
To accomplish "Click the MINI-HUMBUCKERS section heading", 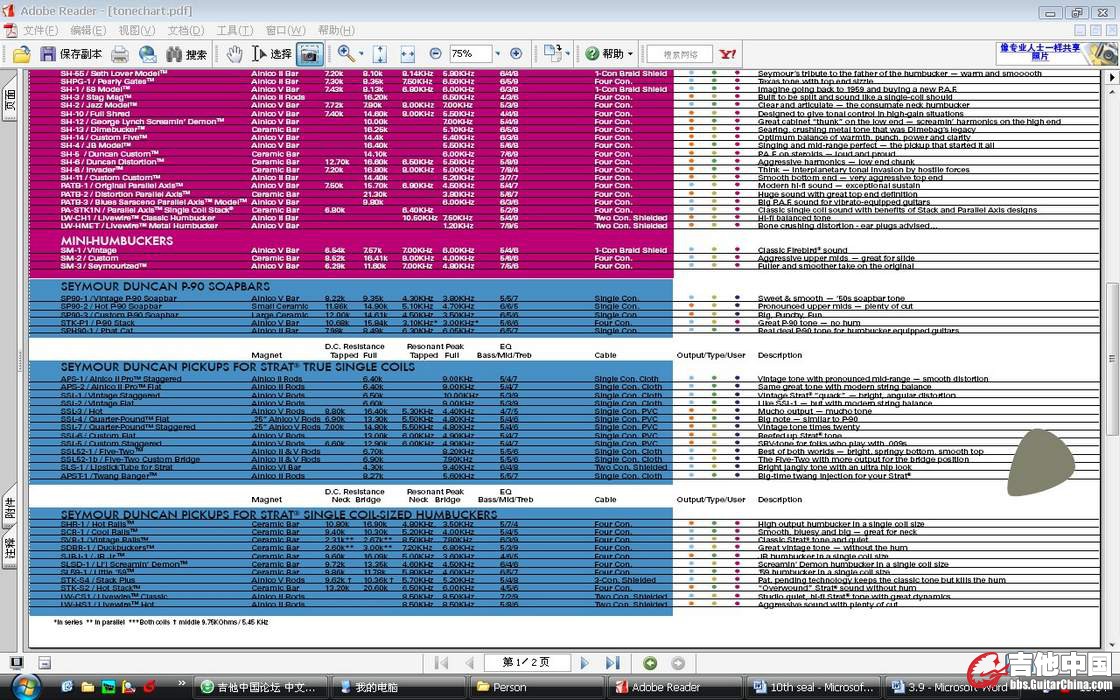I will (x=116, y=241).
